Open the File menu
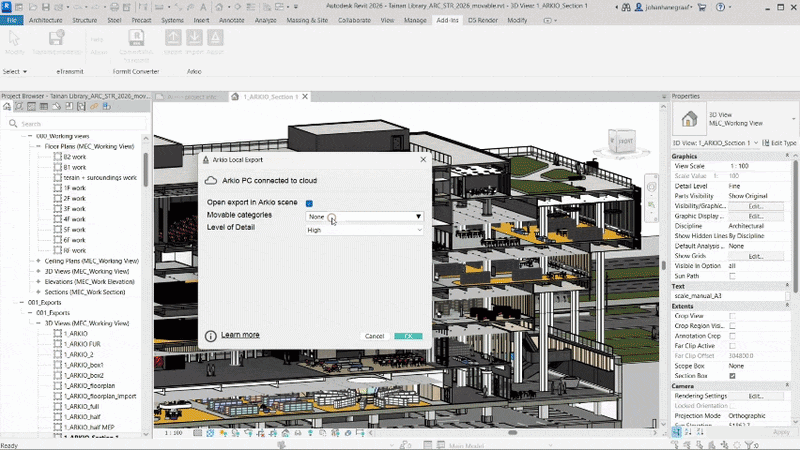The height and width of the screenshot is (450, 800). (12, 20)
